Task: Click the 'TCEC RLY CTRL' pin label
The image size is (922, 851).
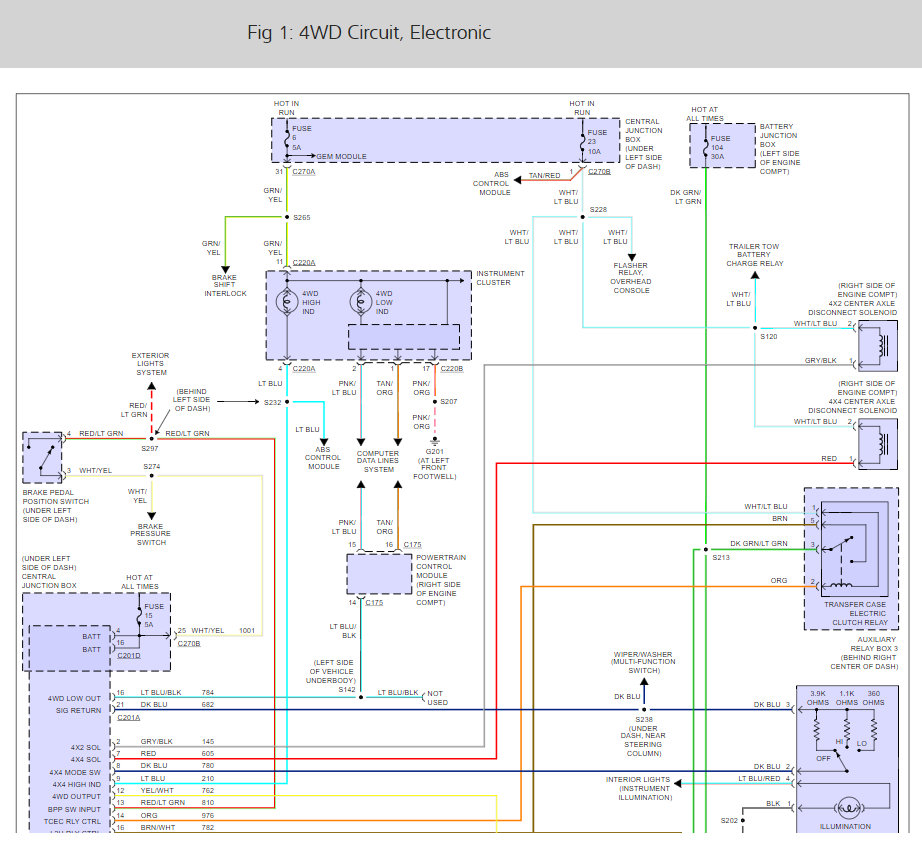Action: point(72,822)
